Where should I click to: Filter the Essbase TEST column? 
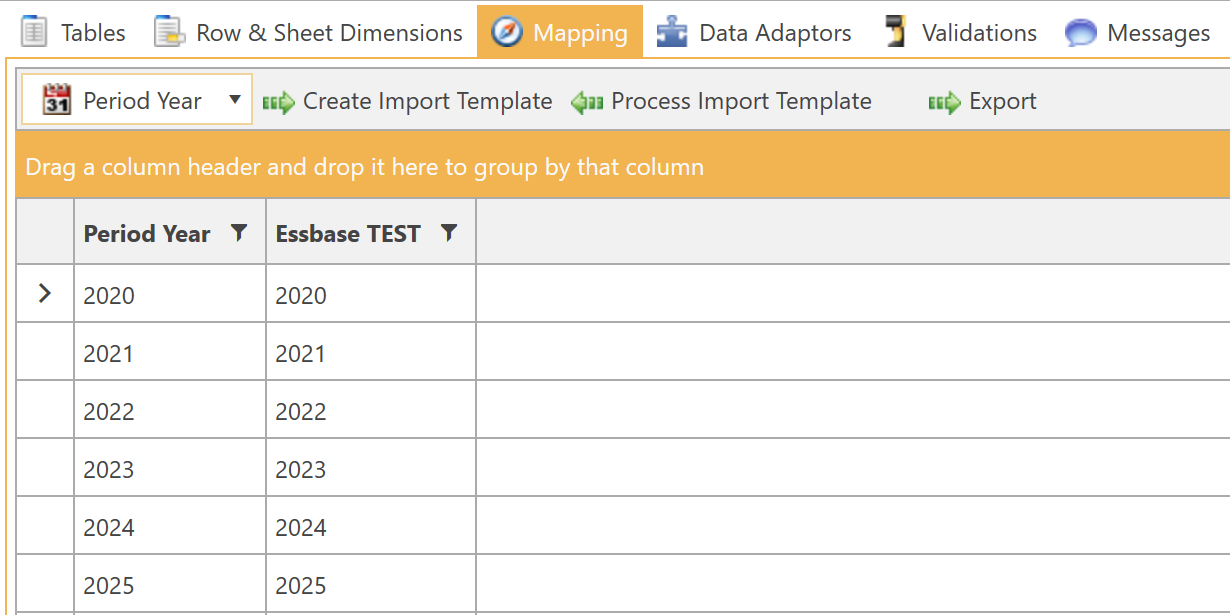pyautogui.click(x=449, y=233)
